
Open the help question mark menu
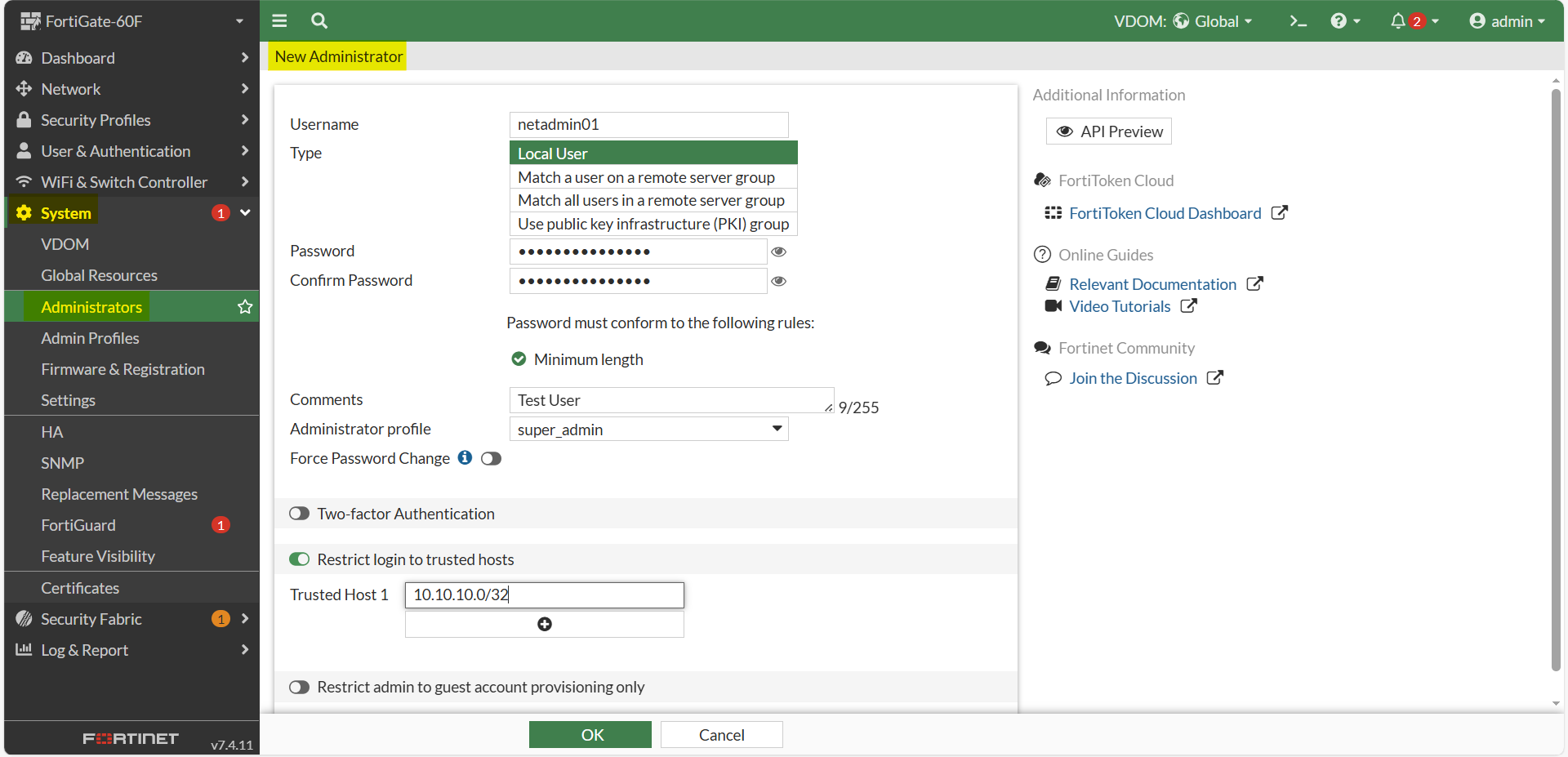tap(1345, 21)
